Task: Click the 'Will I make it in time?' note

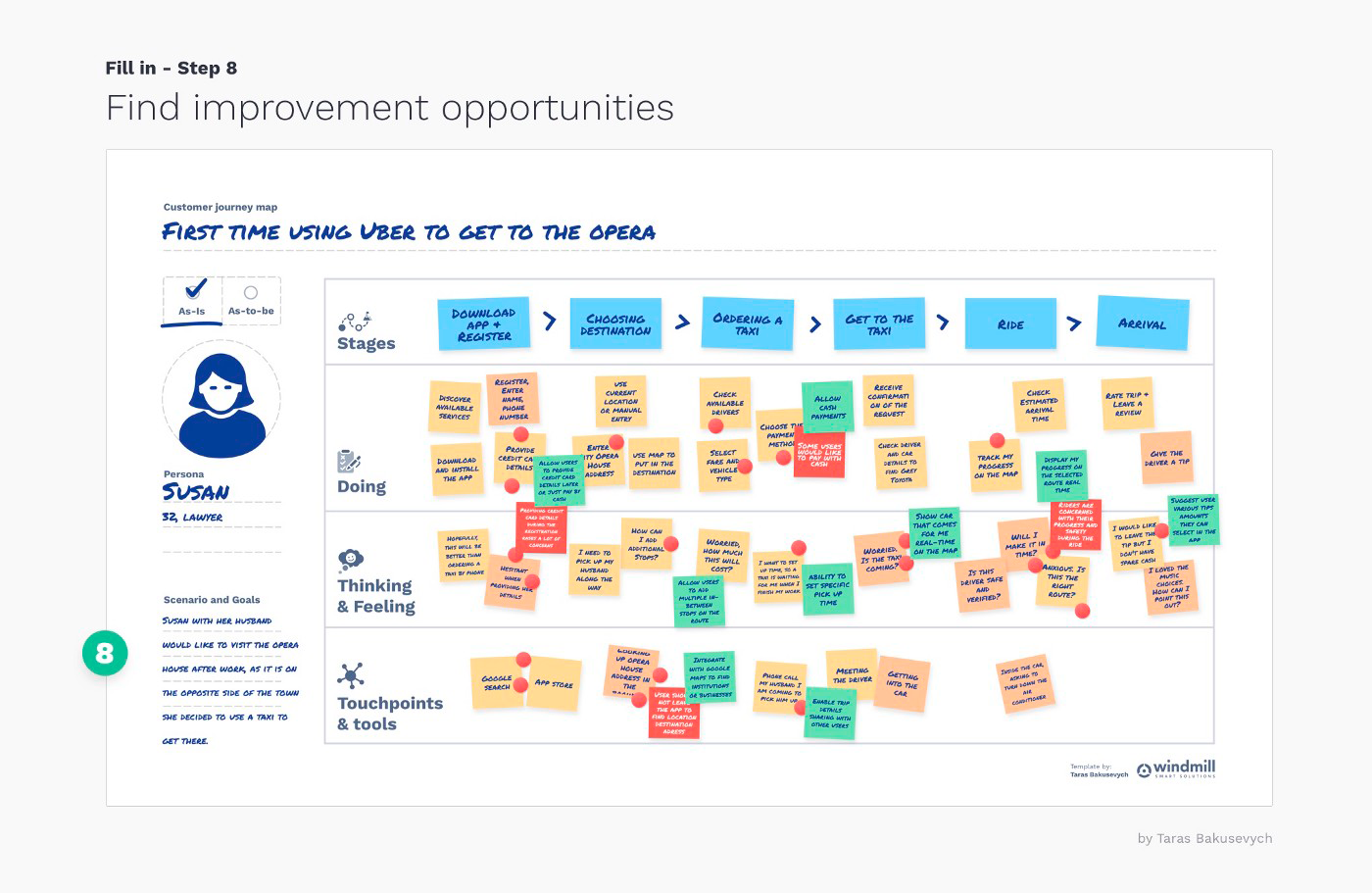Action: click(x=1022, y=545)
